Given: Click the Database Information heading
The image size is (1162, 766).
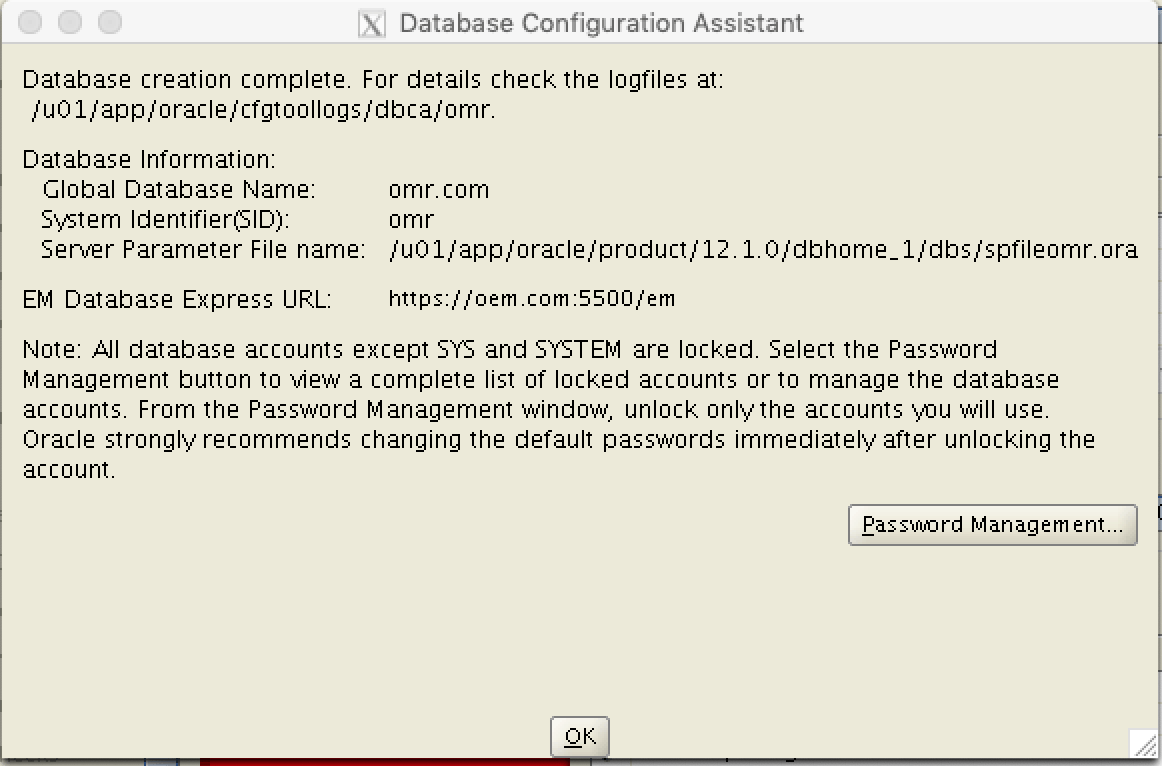Looking at the screenshot, I should coord(149,159).
